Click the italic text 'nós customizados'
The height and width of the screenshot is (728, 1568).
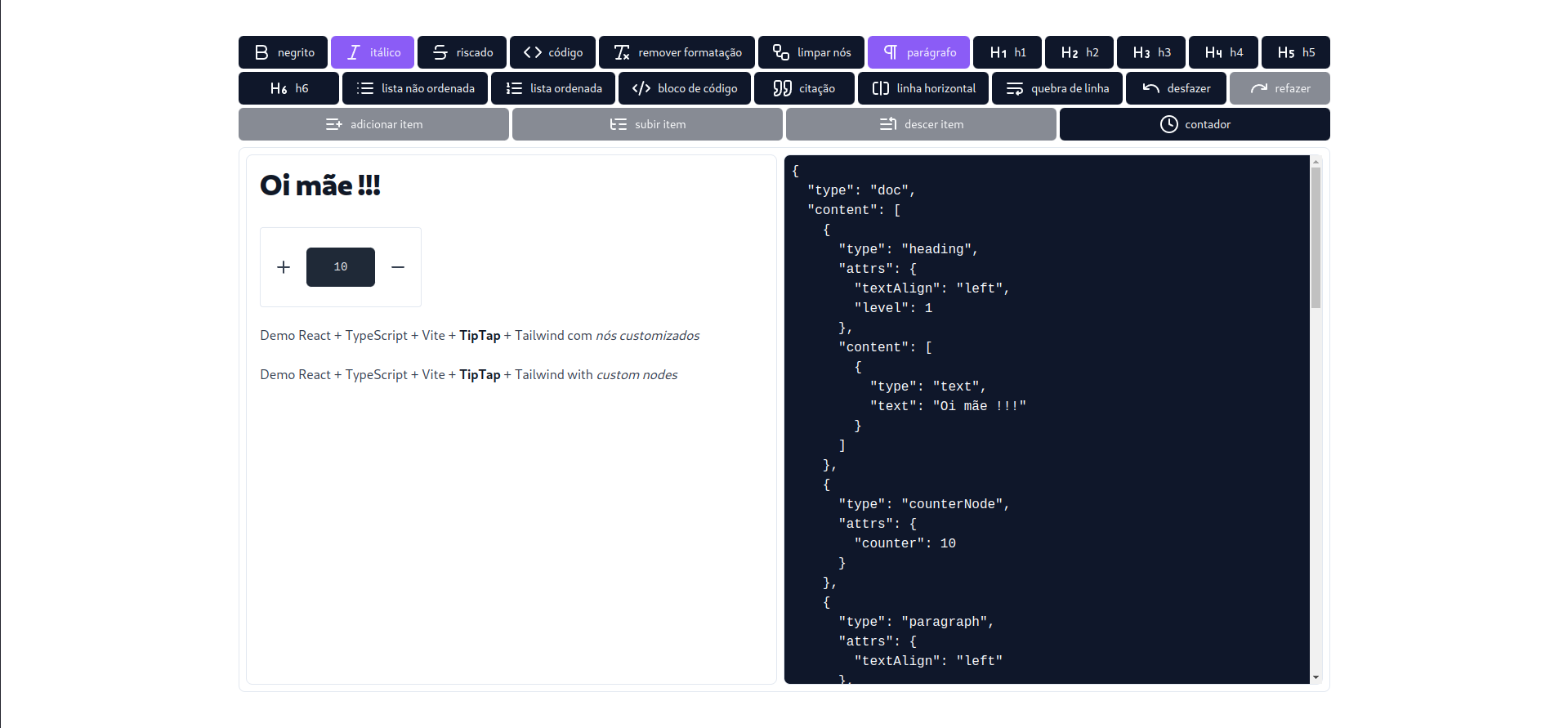pos(647,336)
